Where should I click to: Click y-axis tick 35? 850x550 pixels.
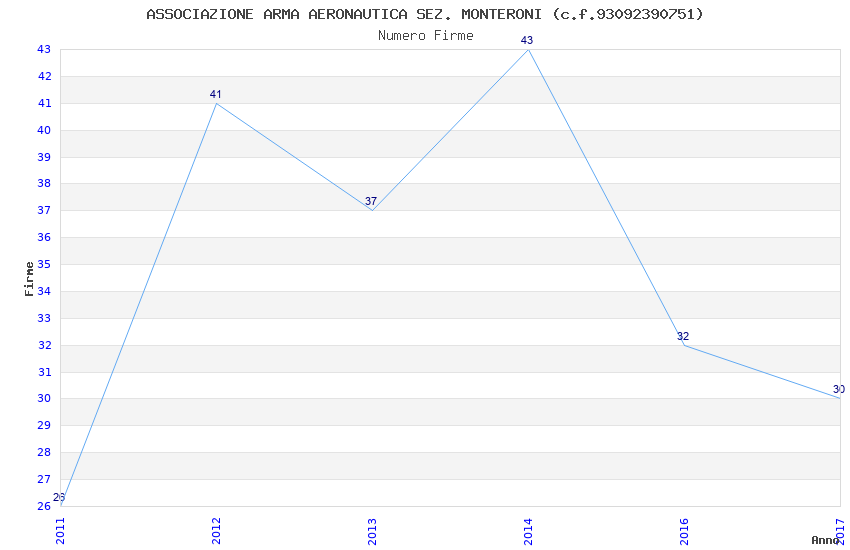click(x=44, y=264)
